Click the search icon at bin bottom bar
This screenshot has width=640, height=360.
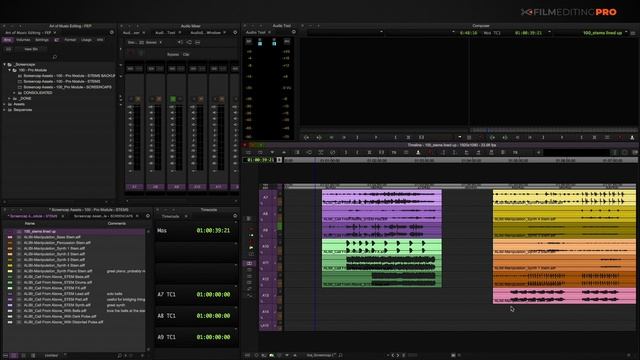(x=120, y=356)
